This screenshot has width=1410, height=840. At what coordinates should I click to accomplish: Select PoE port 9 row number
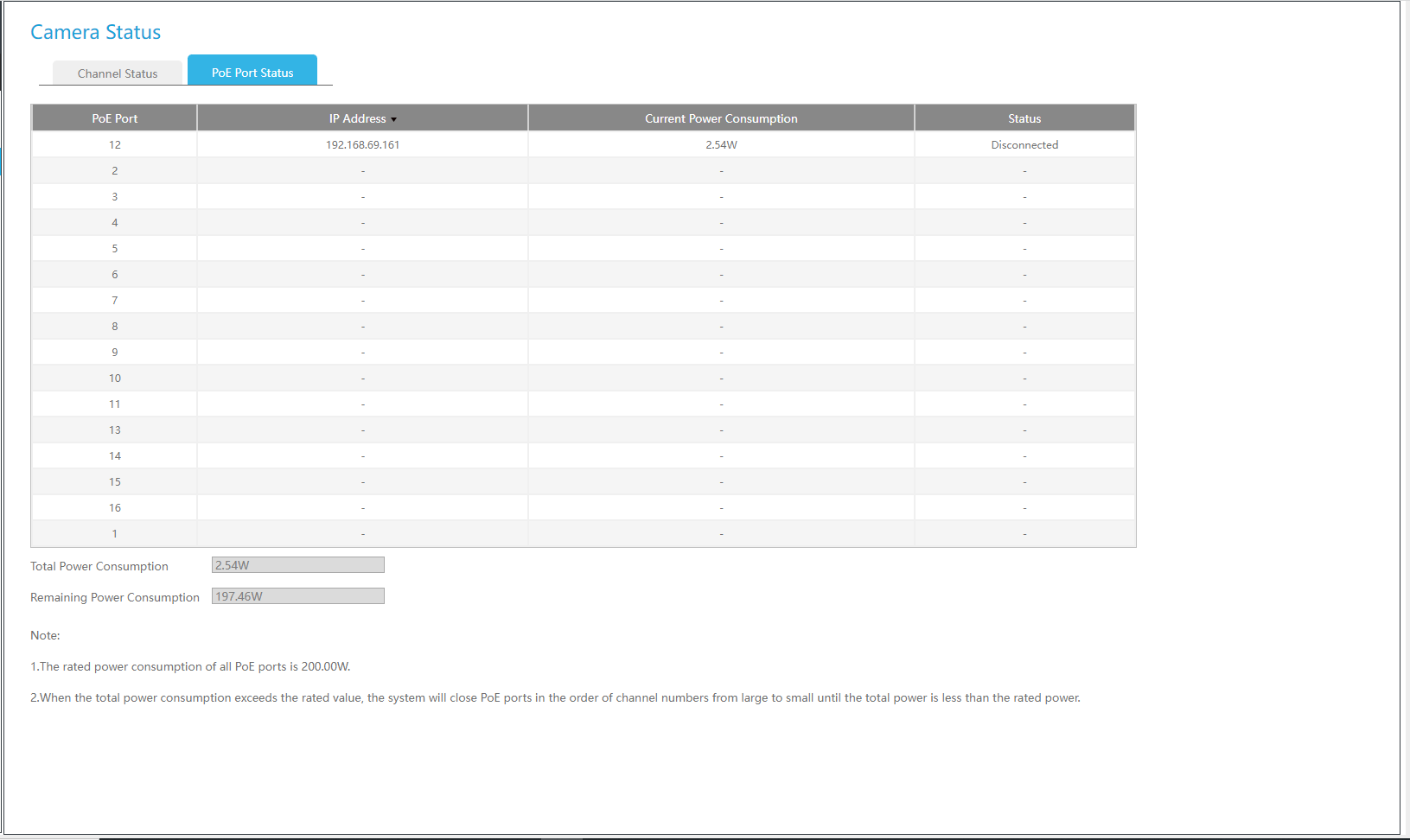[115, 353]
